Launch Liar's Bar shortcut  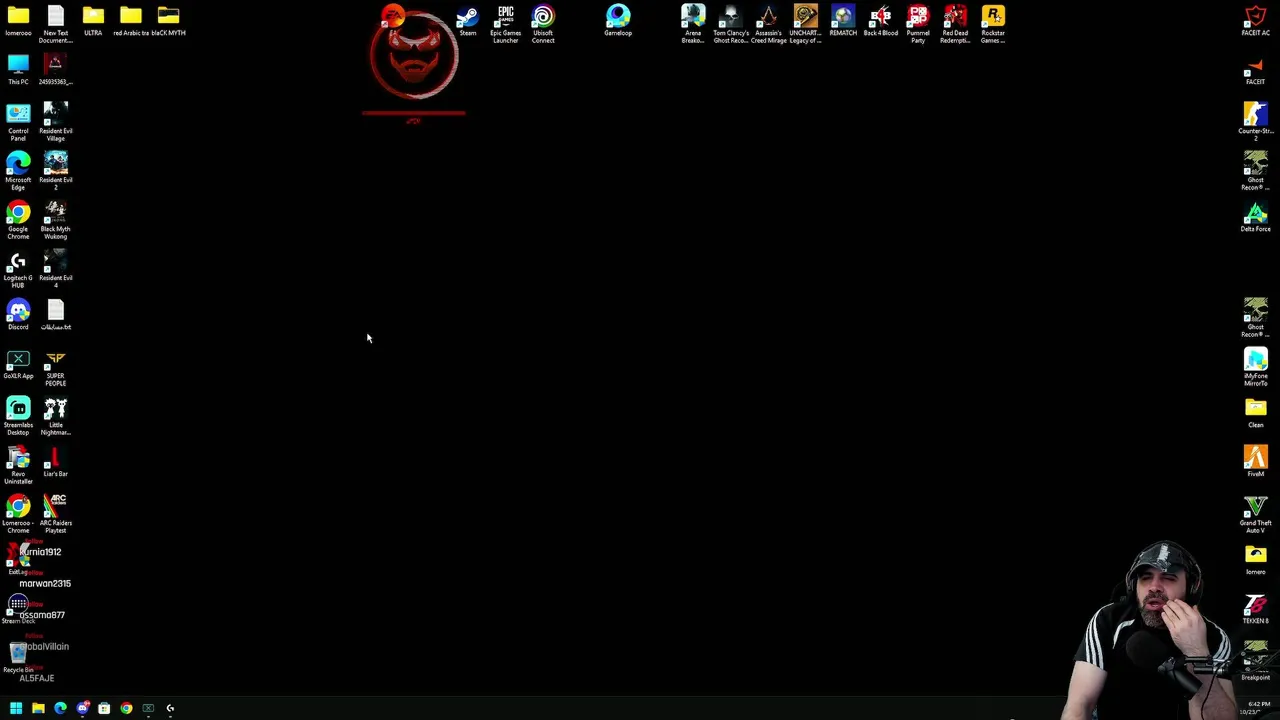(56, 462)
